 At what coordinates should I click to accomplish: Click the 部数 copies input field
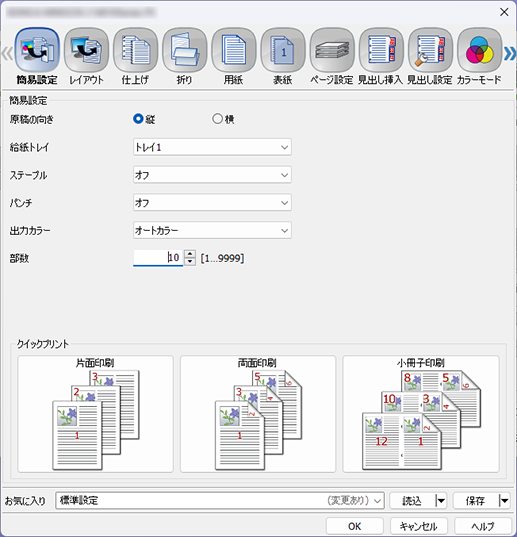click(x=158, y=258)
